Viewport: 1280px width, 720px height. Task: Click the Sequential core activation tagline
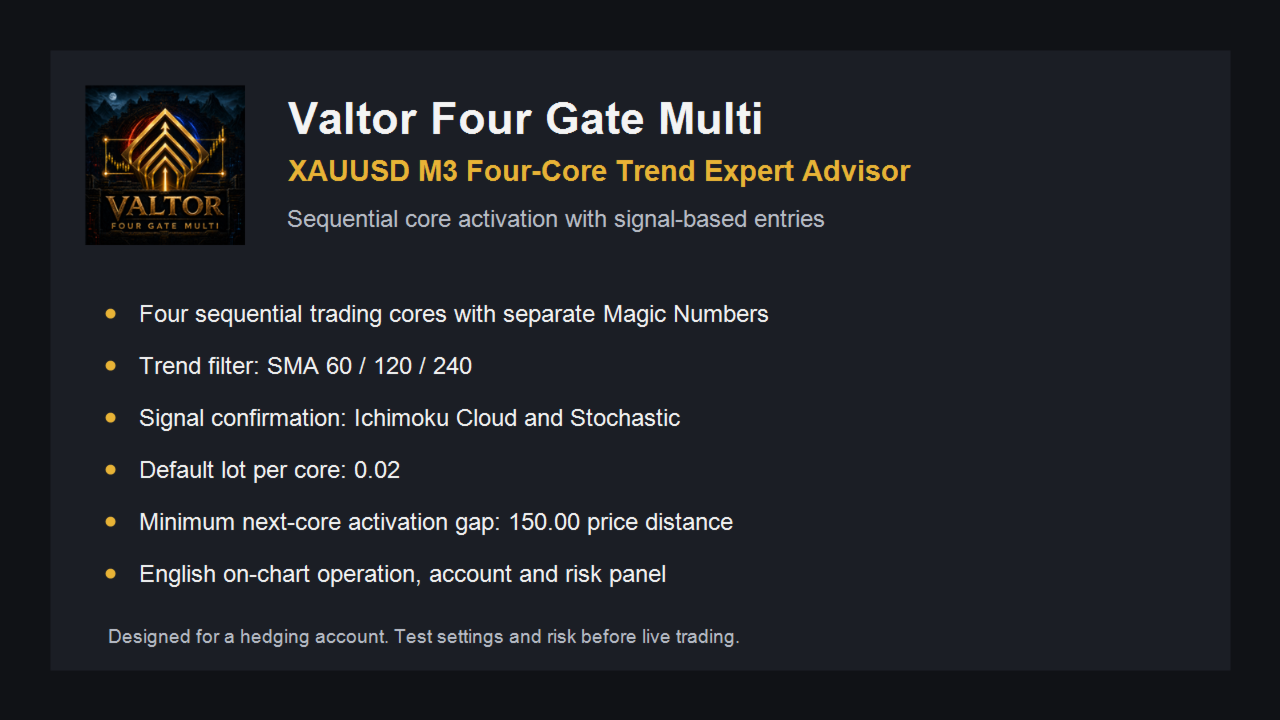click(x=556, y=219)
